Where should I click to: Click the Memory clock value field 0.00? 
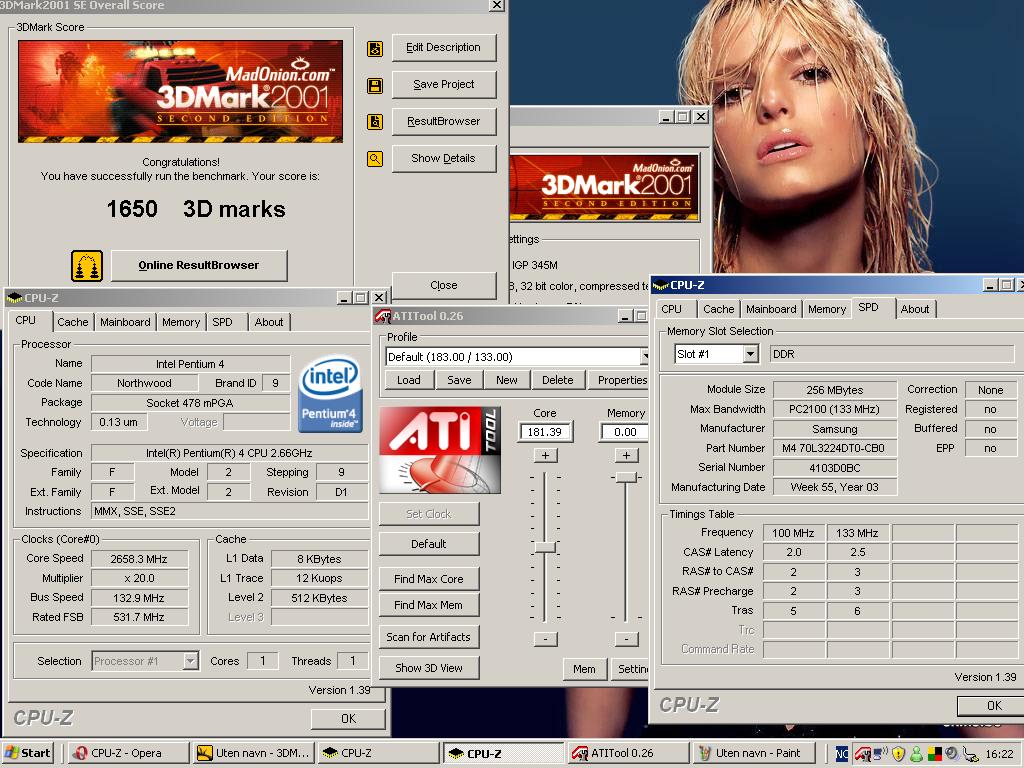tap(624, 432)
